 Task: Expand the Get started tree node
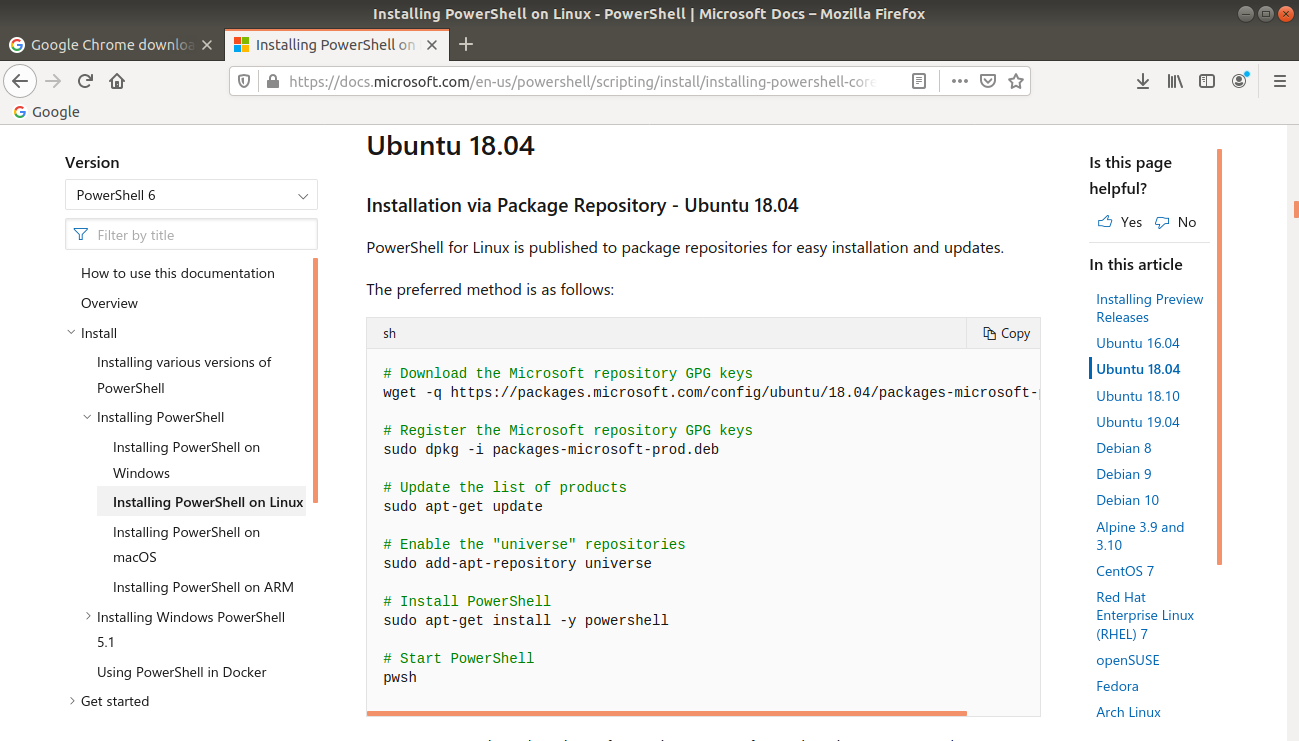(71, 701)
